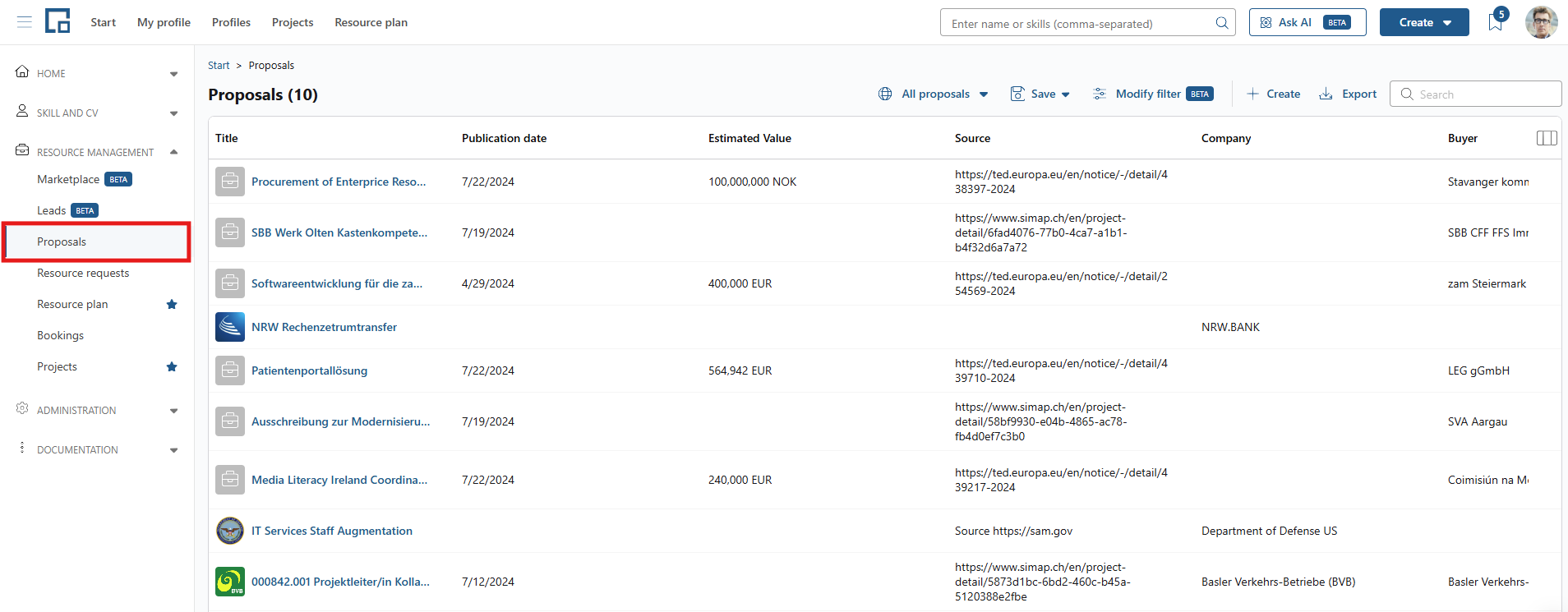The image size is (1568, 612).
Task: Open the Save dropdown arrow
Action: (x=1066, y=94)
